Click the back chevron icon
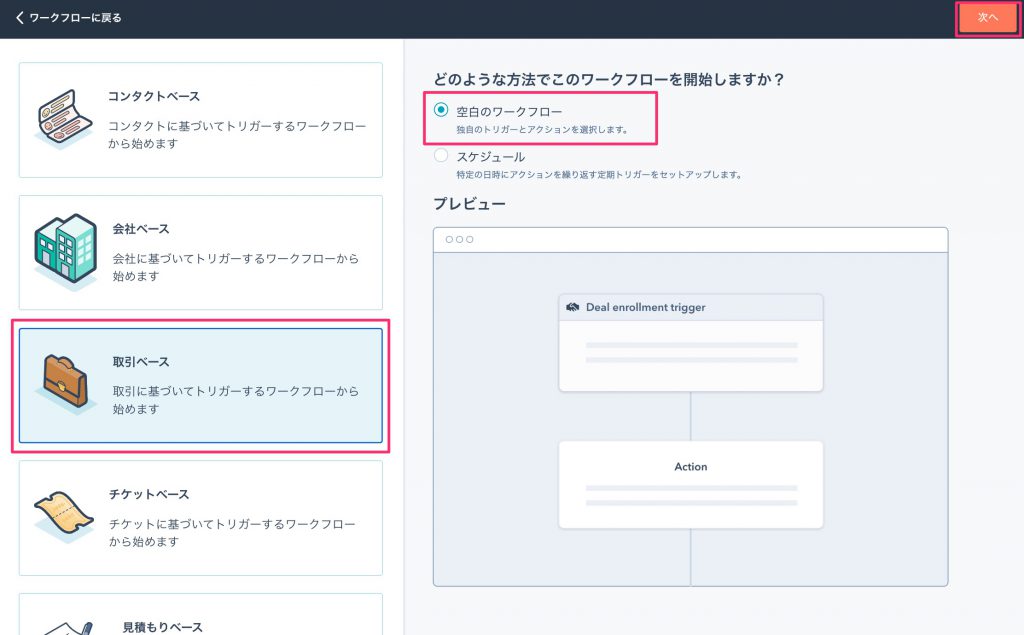This screenshot has width=1024, height=635. coord(19,18)
